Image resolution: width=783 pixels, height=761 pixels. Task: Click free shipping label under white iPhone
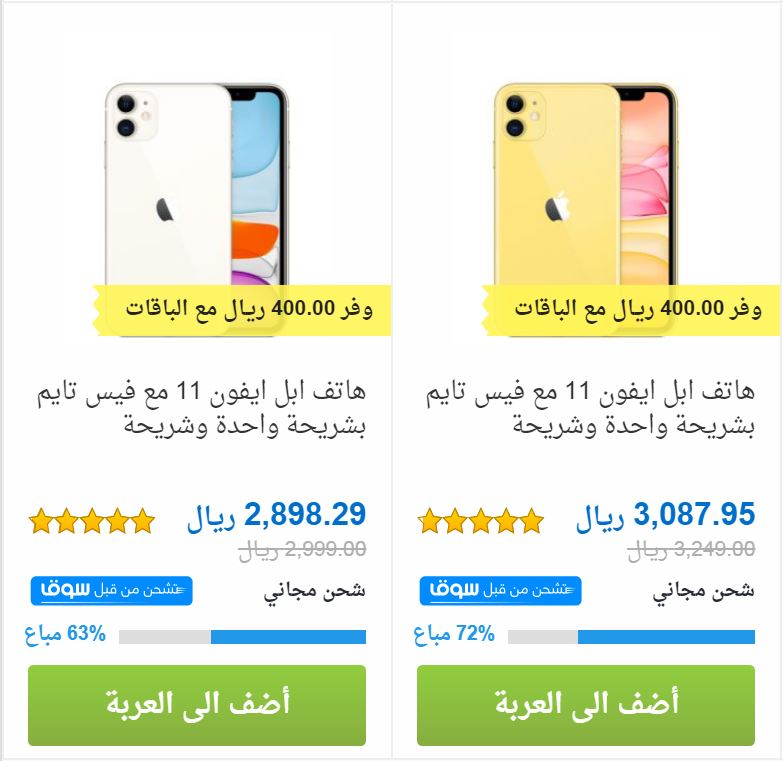point(315,592)
